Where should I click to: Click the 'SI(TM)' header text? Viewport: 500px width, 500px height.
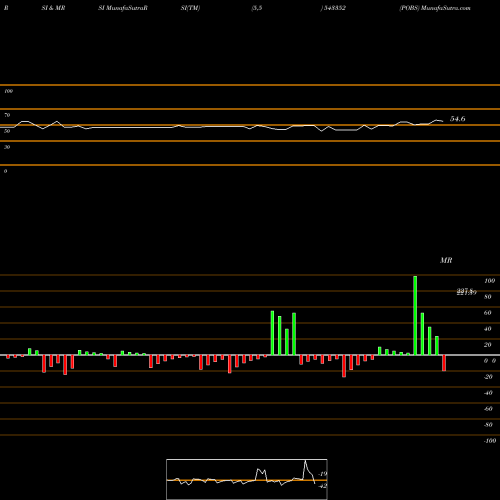pyautogui.click(x=190, y=8)
